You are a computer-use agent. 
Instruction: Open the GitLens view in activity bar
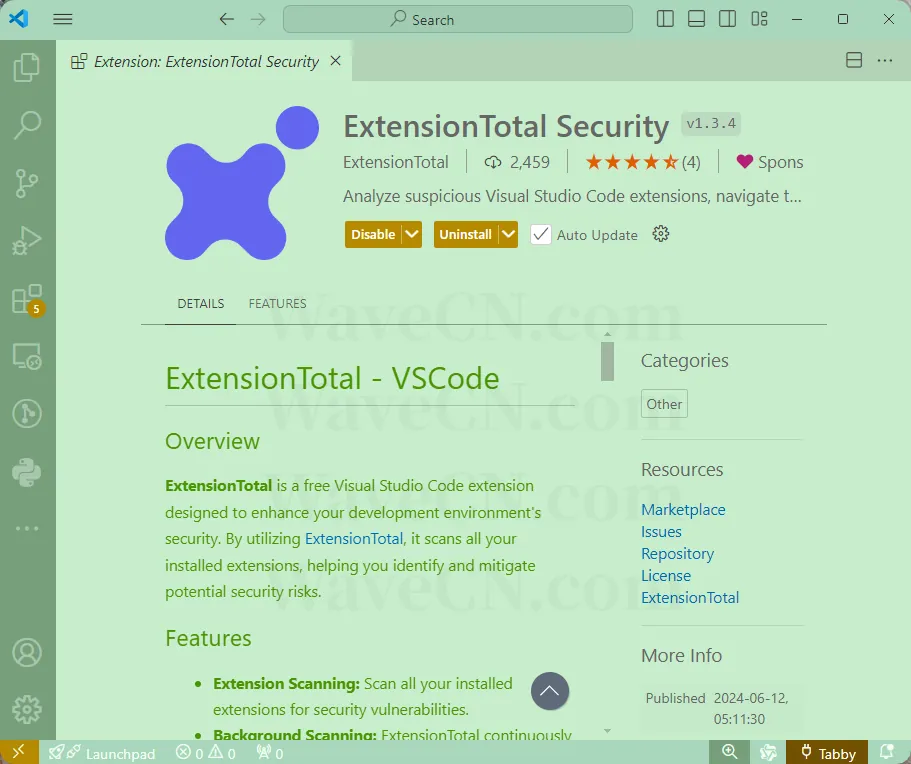tap(27, 414)
